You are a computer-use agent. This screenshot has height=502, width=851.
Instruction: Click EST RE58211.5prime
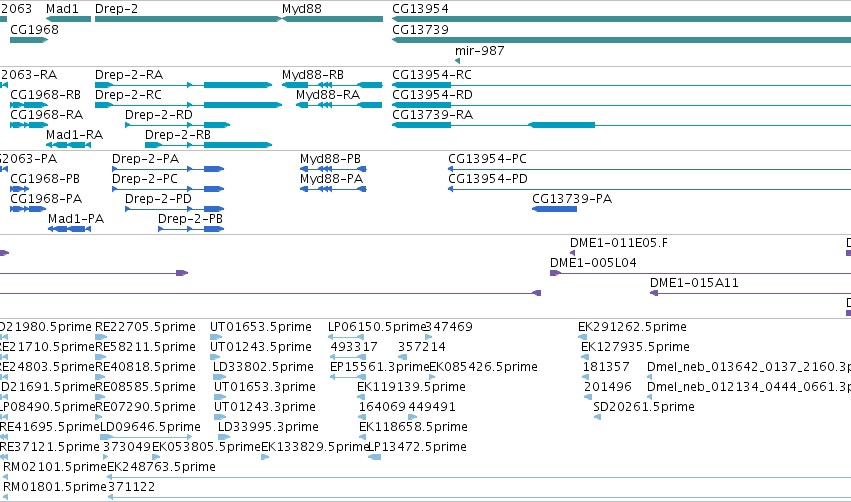pos(101,357)
